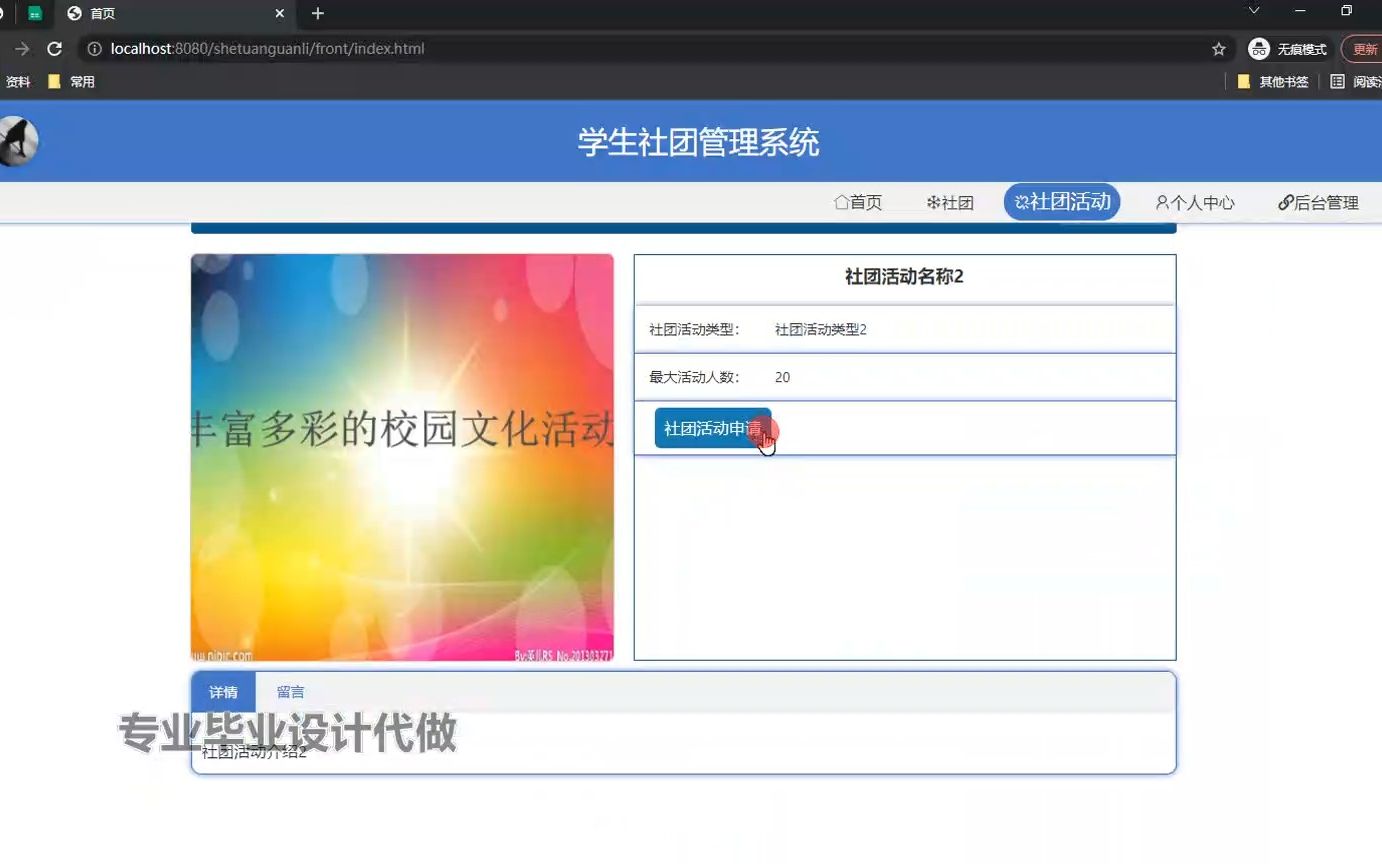1382x864 pixels.
Task: Click the incognito mode indicator icon
Action: click(1258, 48)
